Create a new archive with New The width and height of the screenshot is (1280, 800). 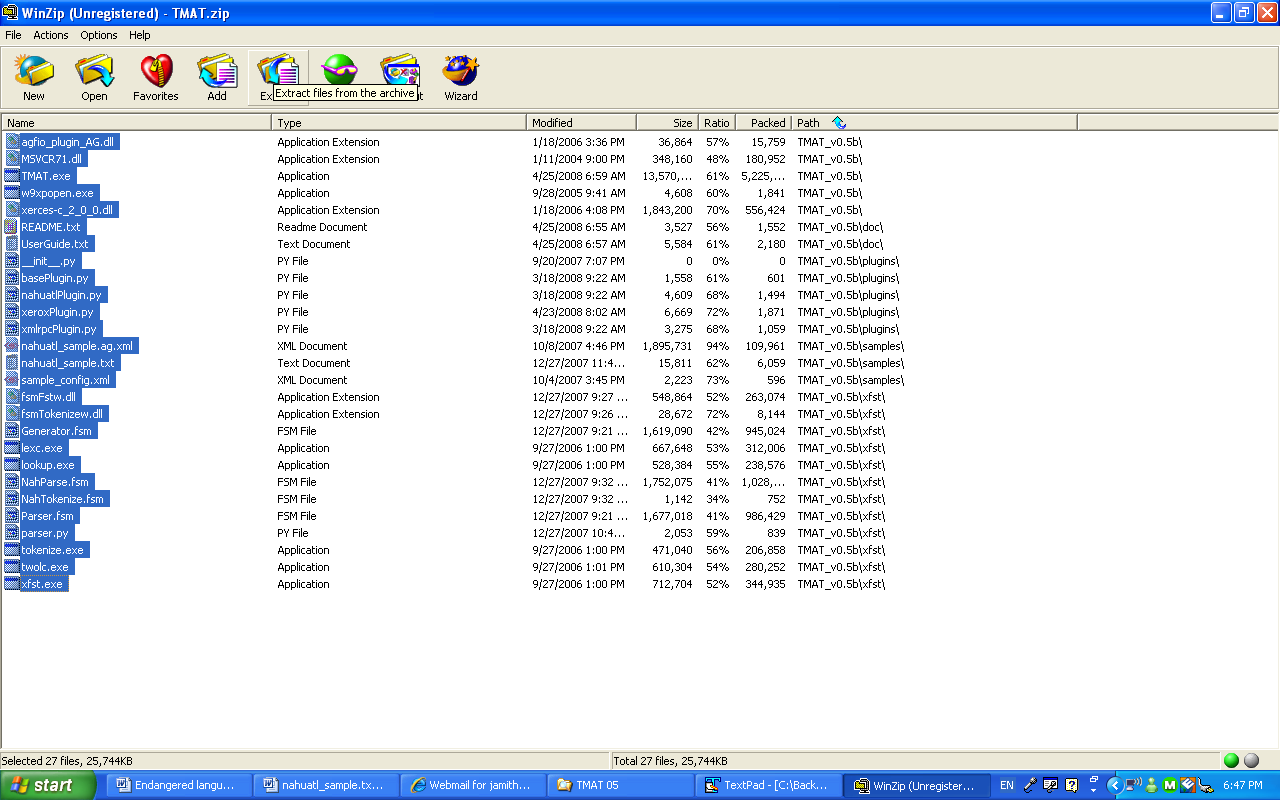click(34, 78)
